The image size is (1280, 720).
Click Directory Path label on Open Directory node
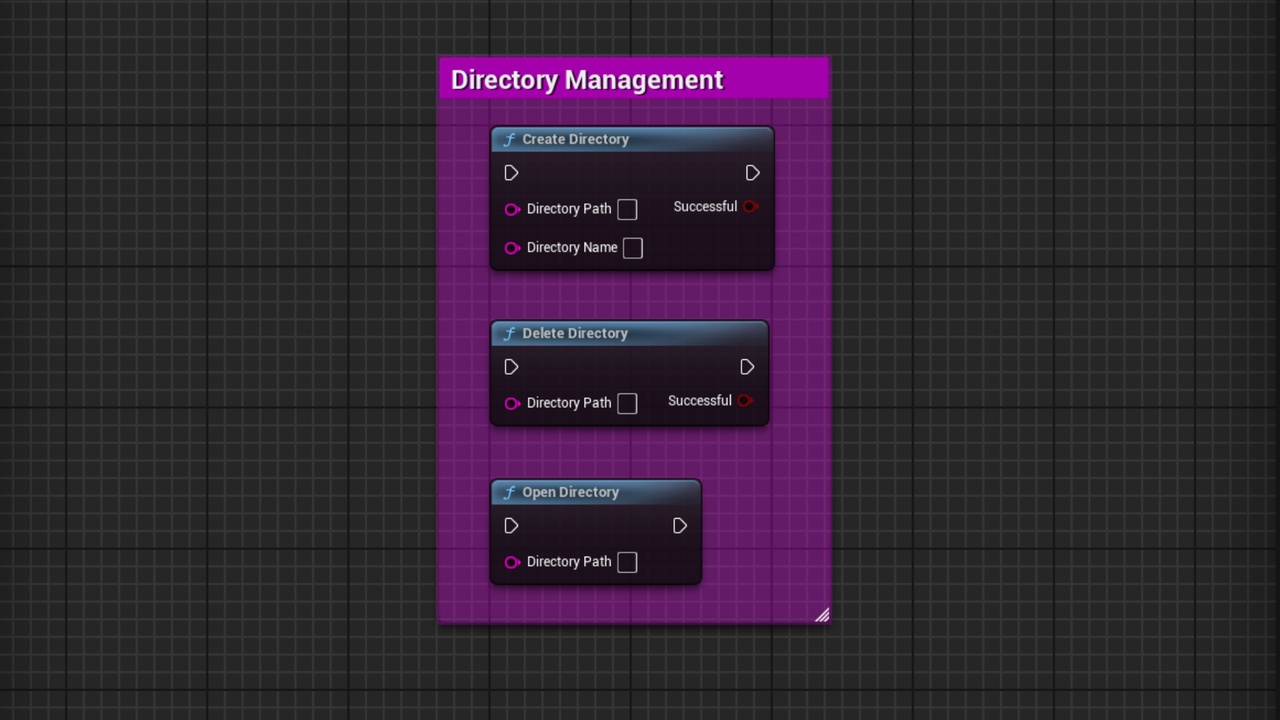[x=569, y=562]
